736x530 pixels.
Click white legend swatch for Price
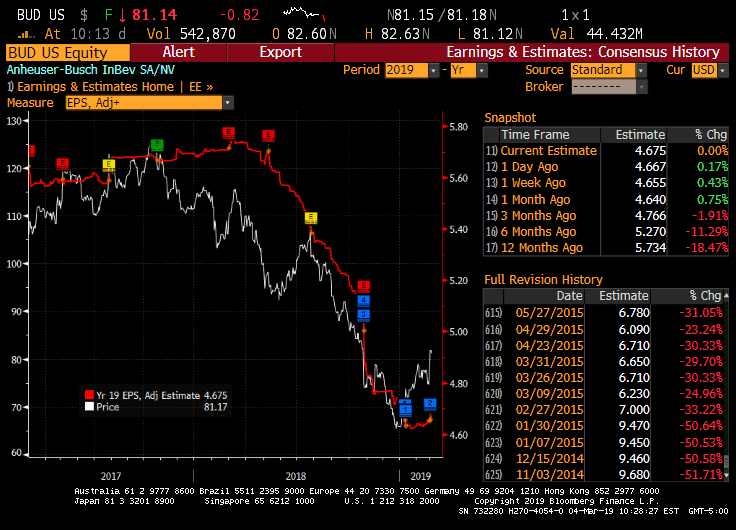89,407
